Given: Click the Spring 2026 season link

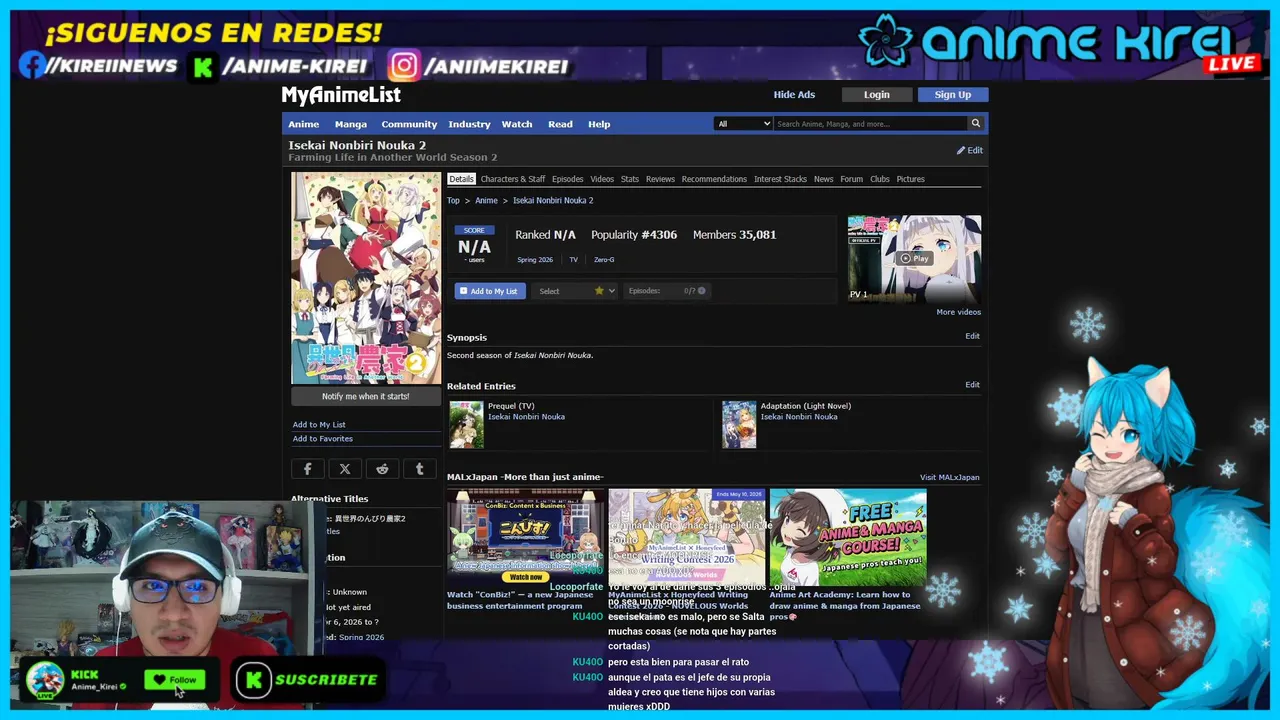Looking at the screenshot, I should pyautogui.click(x=535, y=260).
